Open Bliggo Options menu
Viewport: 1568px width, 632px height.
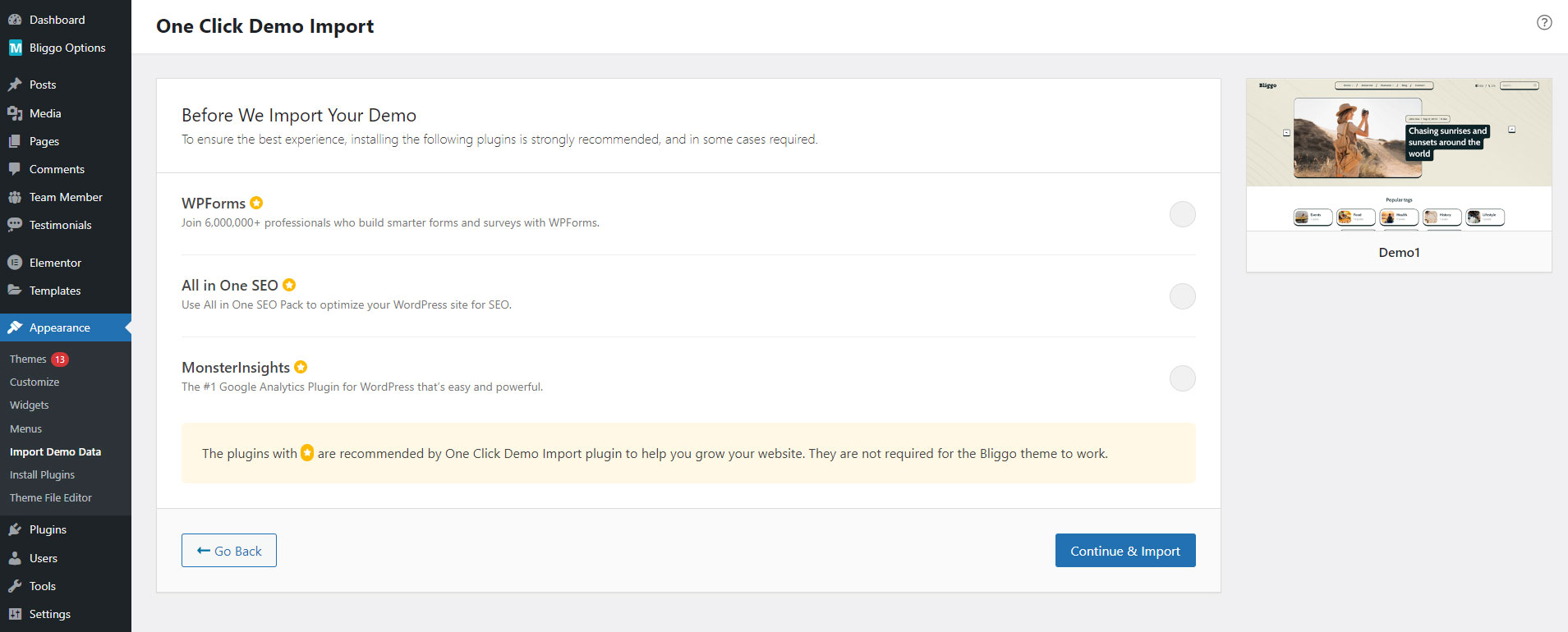click(66, 48)
